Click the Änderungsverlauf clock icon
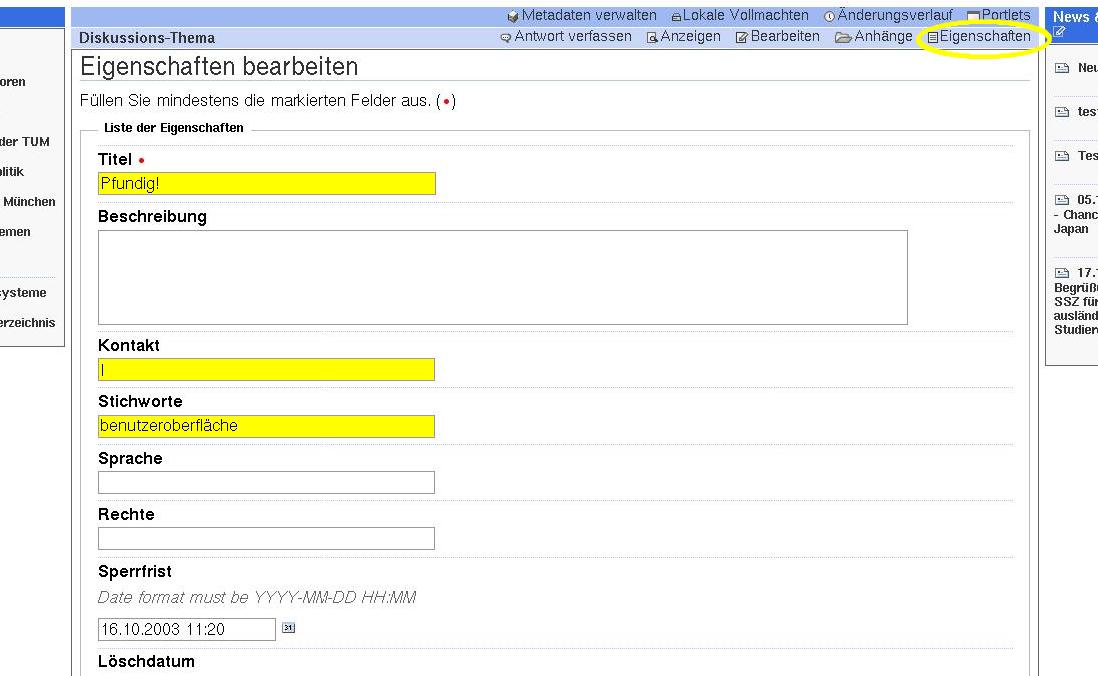Screen dimensions: 1098x676 [x=829, y=17]
